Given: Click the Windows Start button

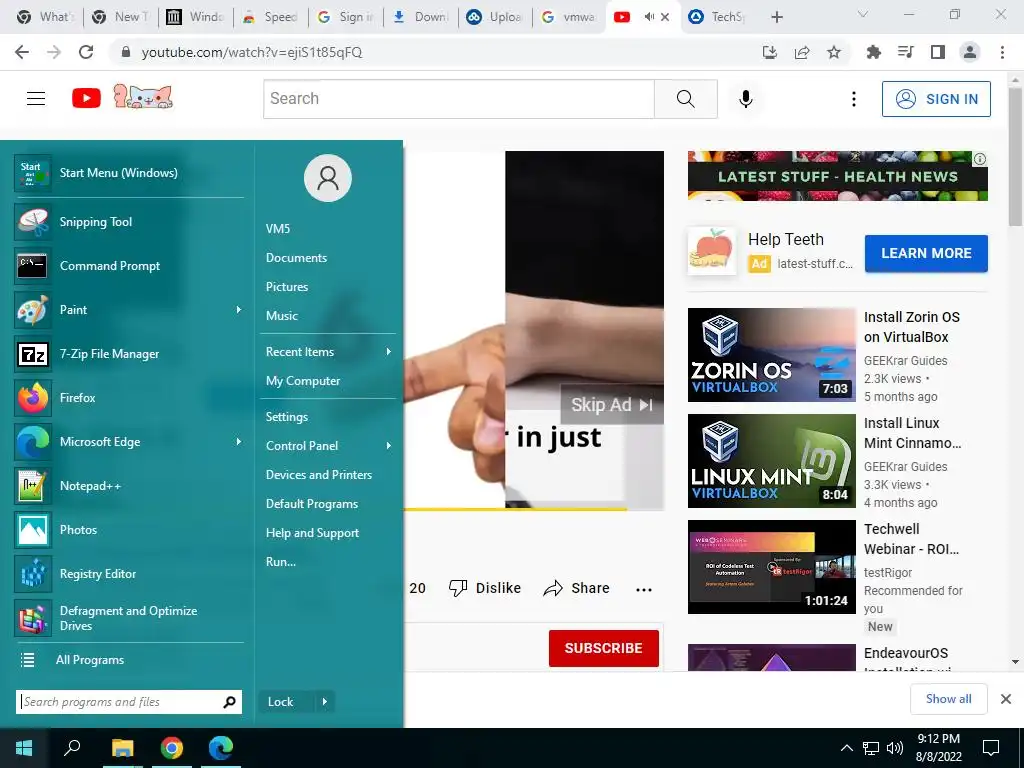Looking at the screenshot, I should (x=24, y=748).
